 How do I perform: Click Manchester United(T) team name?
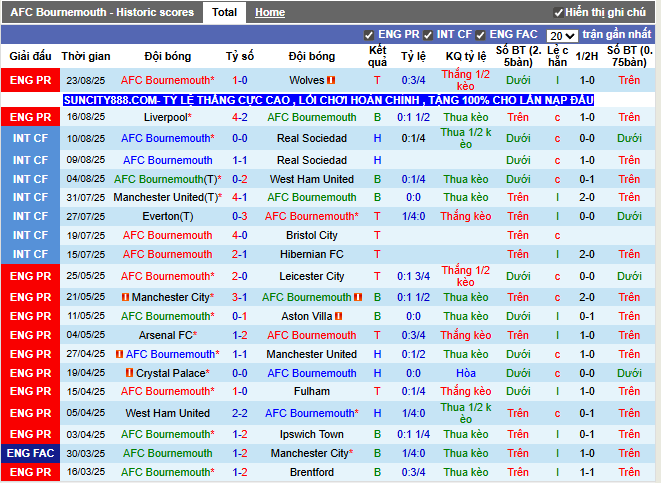pyautogui.click(x=166, y=197)
